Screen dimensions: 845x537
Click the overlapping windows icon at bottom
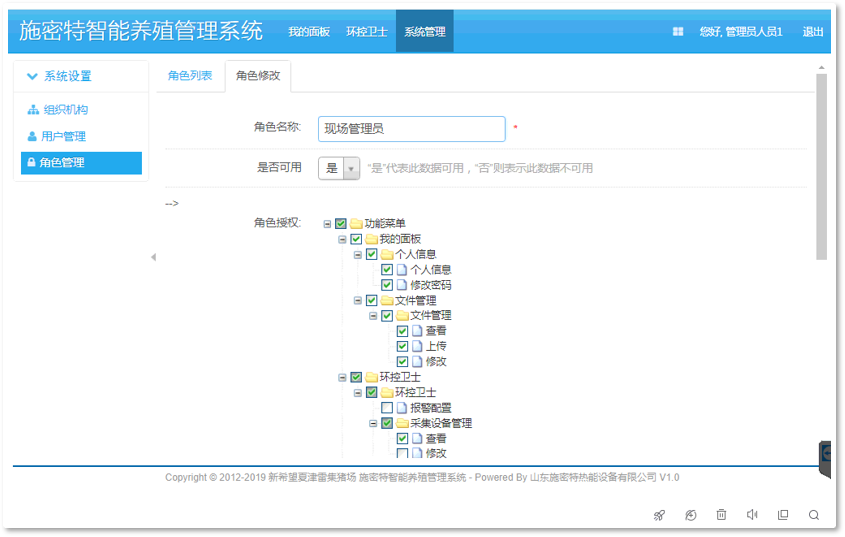pos(783,515)
